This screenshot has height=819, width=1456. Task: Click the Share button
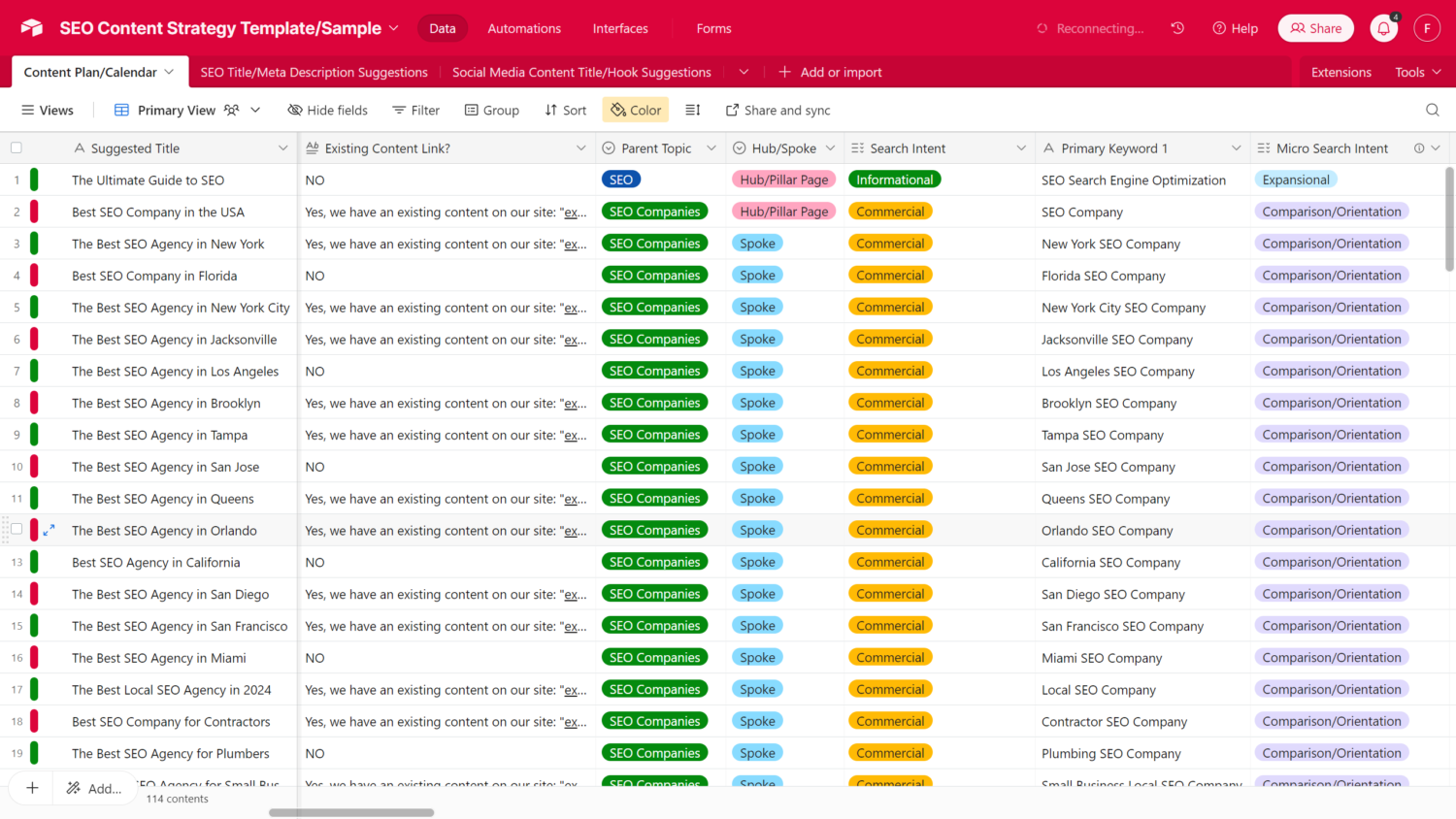[x=1315, y=29]
